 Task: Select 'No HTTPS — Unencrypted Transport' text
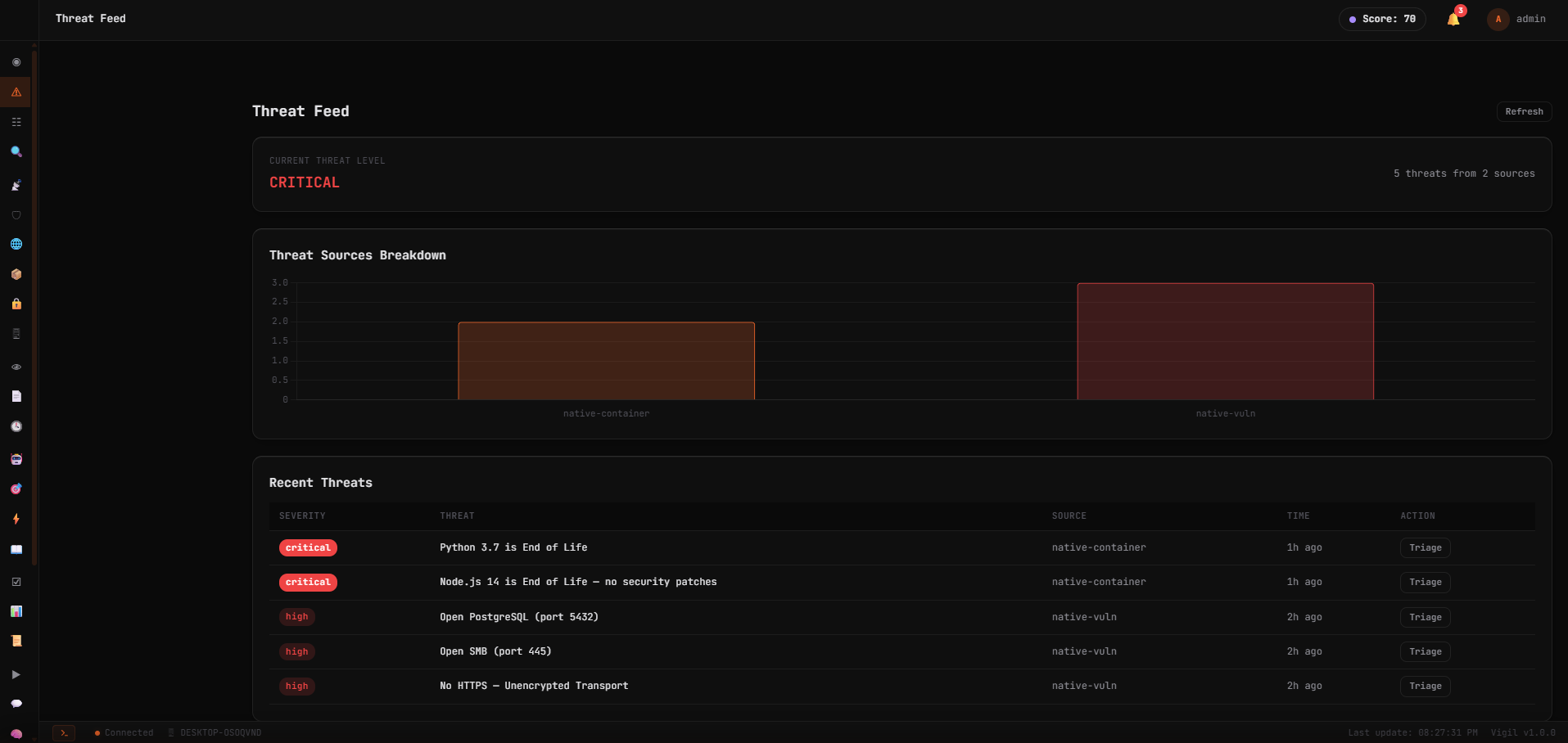(x=534, y=686)
